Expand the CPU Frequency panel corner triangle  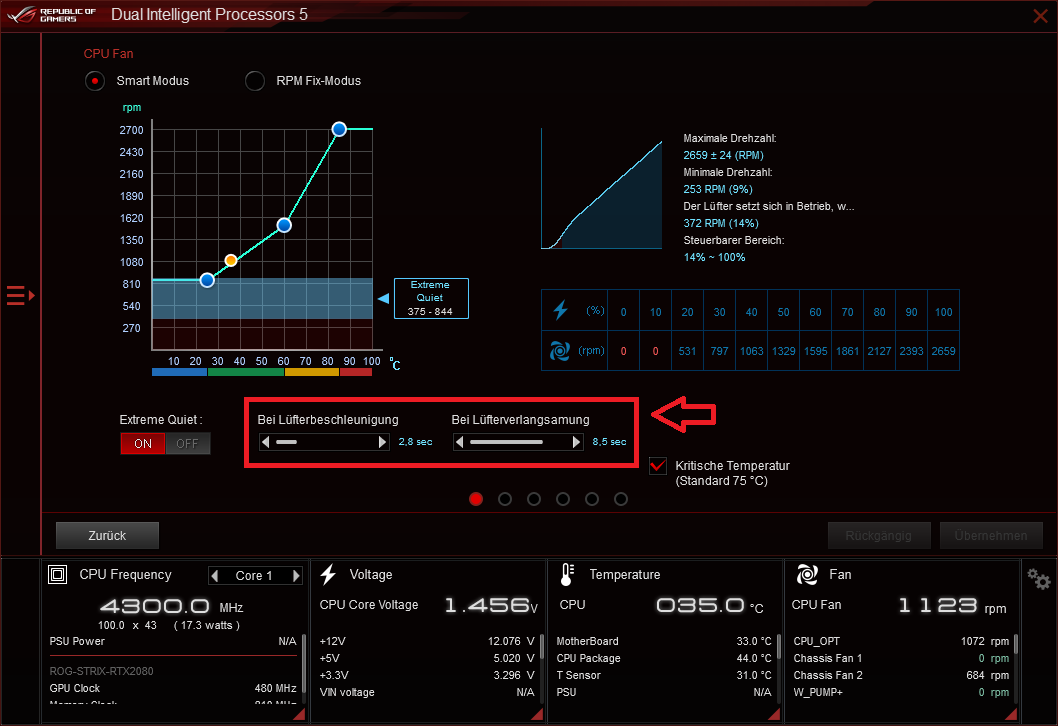[299, 714]
